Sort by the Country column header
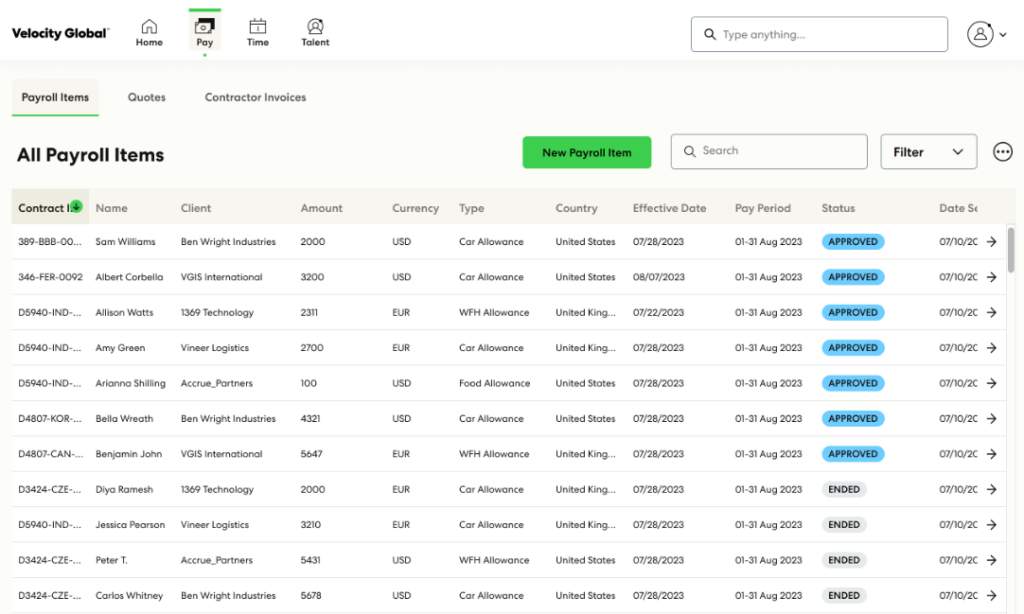 (576, 208)
